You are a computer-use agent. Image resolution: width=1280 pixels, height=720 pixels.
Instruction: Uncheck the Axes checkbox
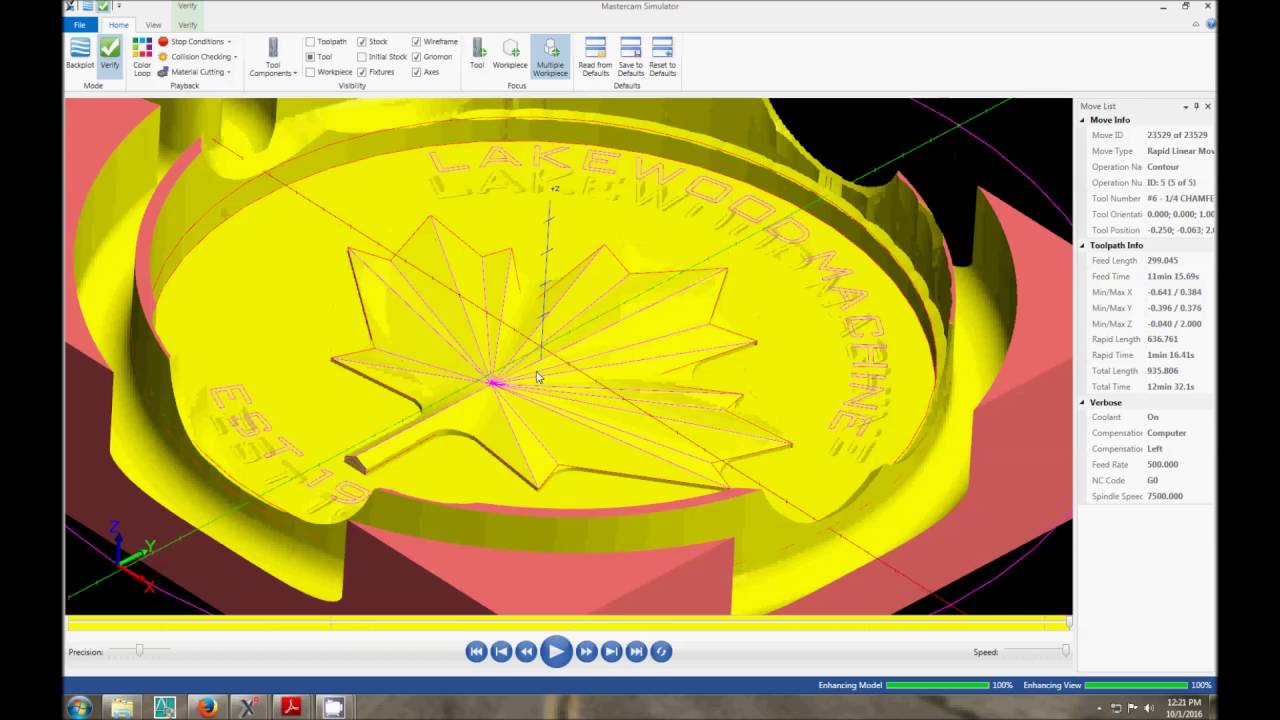[x=416, y=72]
